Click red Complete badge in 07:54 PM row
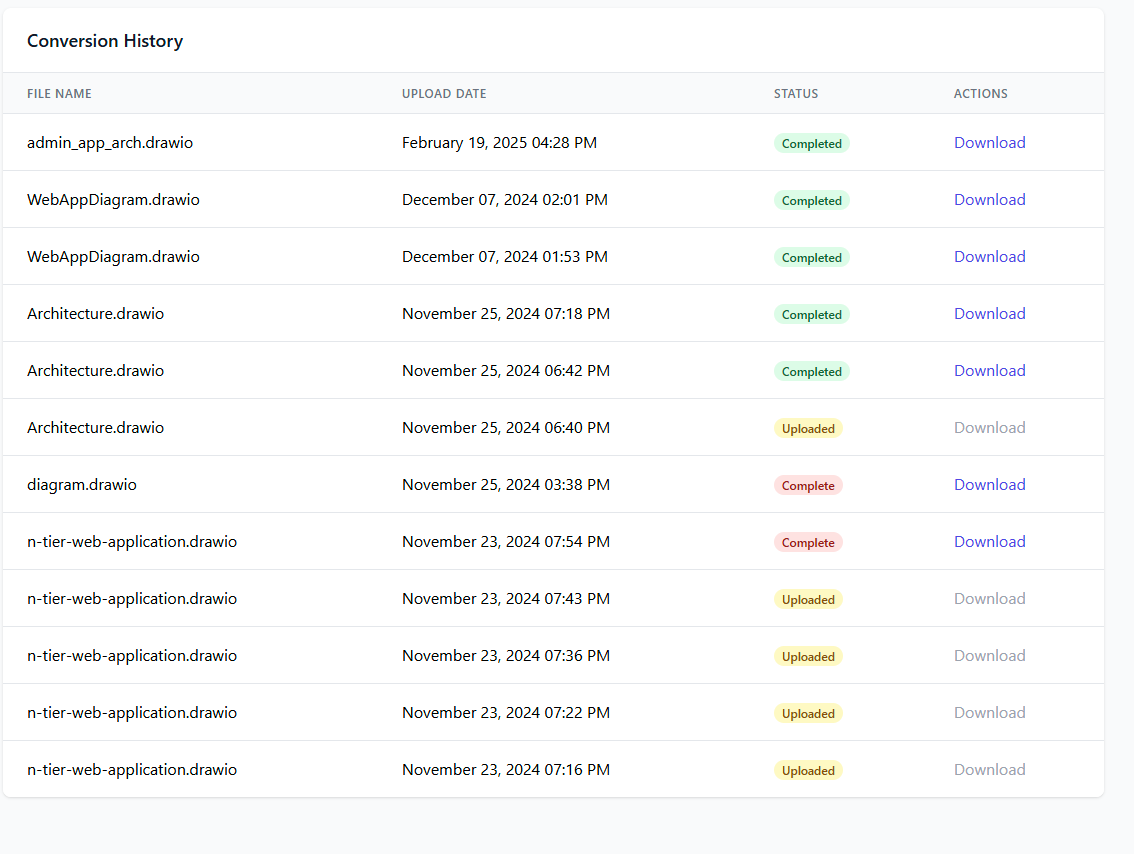 (808, 543)
